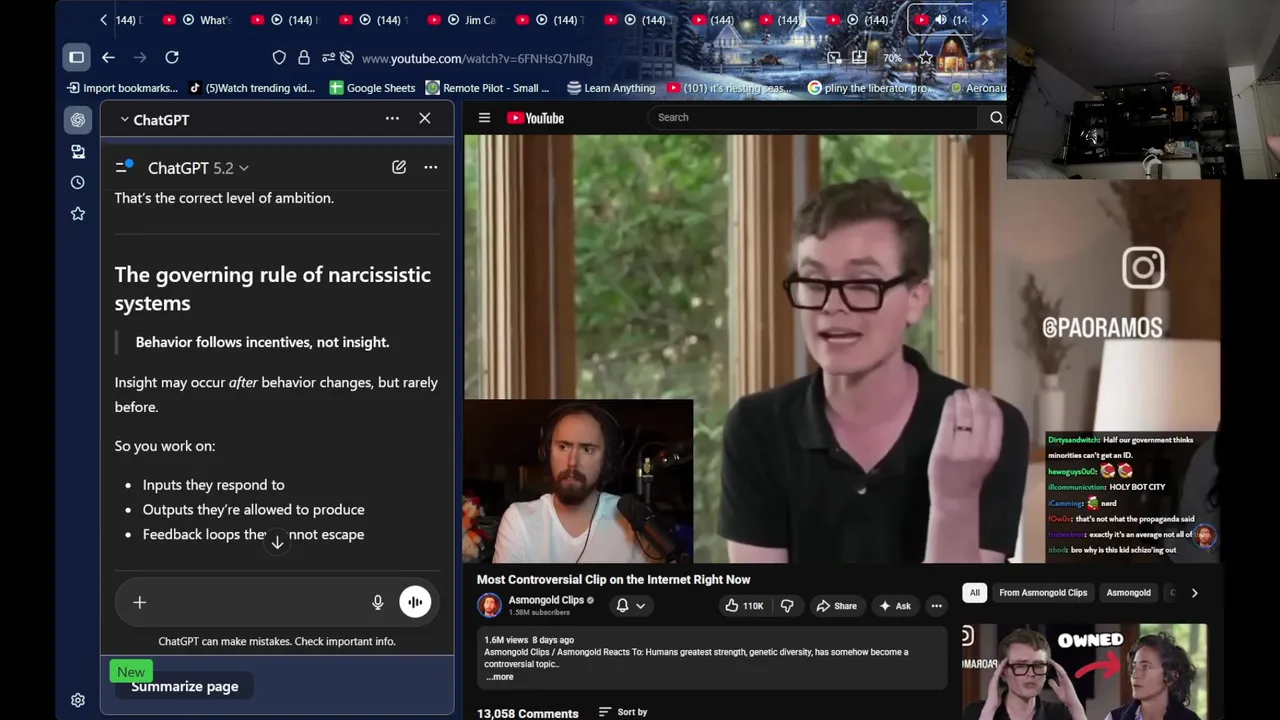
Task: Open the Bookmarks sidebar star icon
Action: 78,214
